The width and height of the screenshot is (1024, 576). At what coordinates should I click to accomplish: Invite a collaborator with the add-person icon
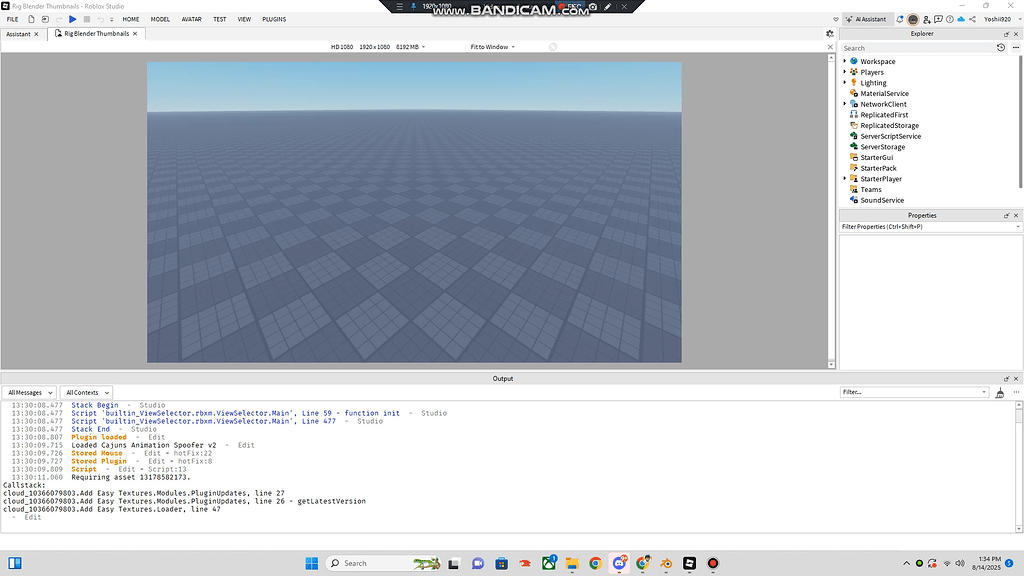coord(926,19)
